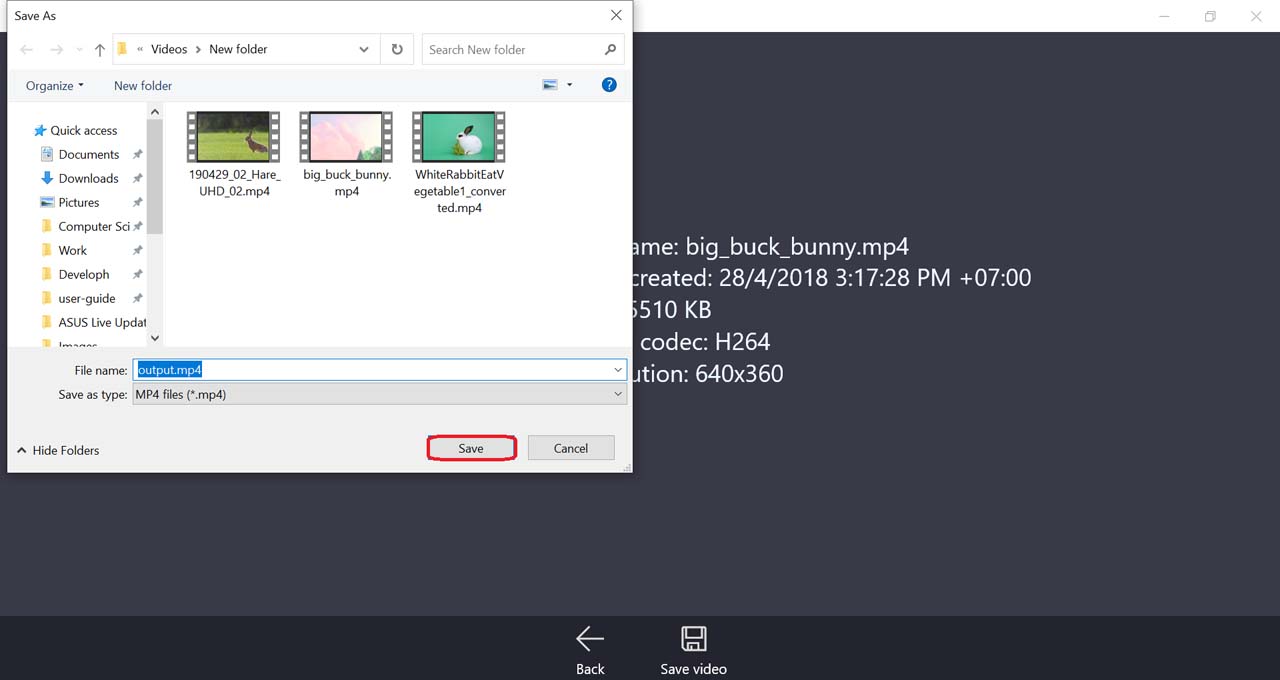Screen dimensions: 1280x680
Task: Click the search magnifier icon
Action: (610, 49)
